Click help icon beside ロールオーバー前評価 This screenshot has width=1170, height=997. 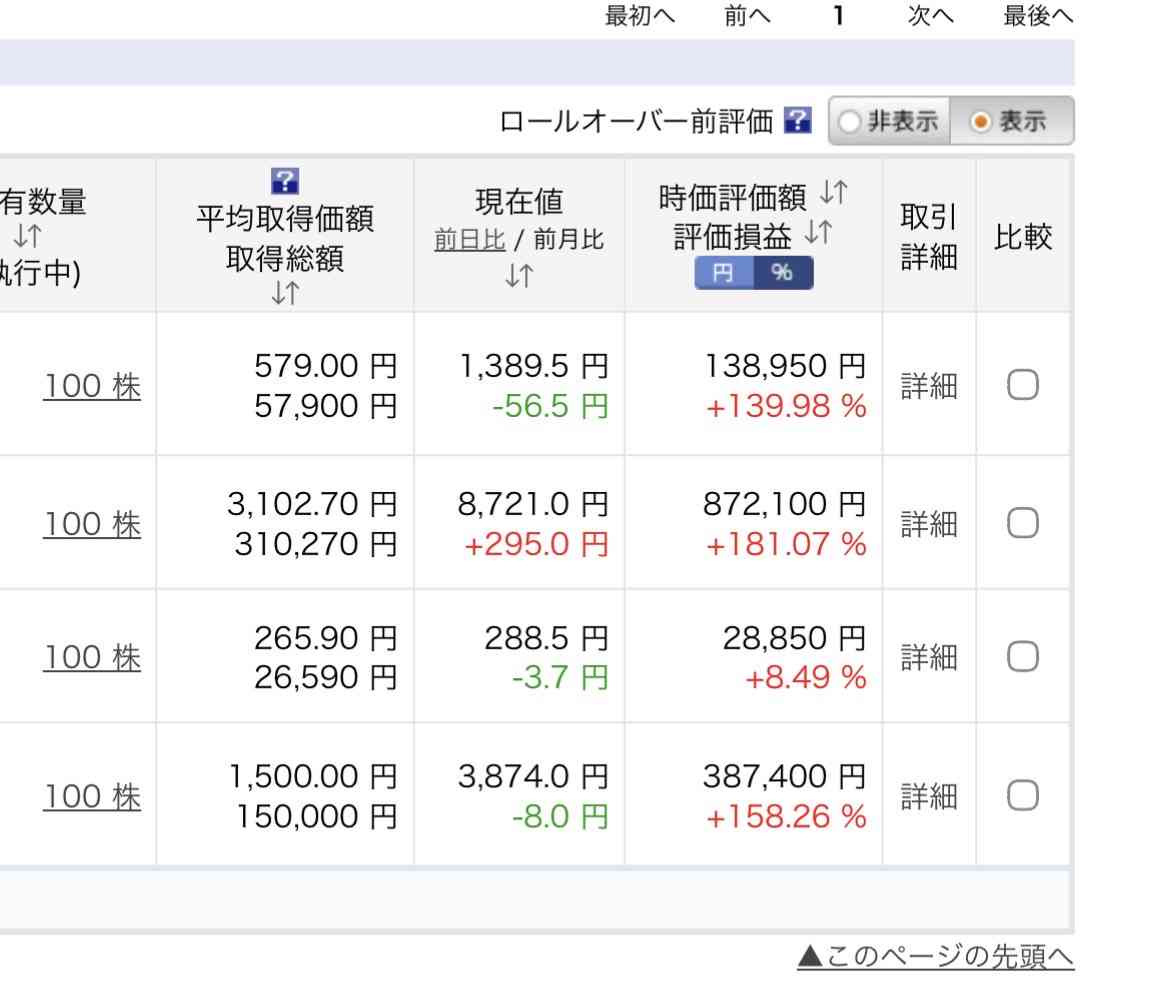[x=797, y=121]
